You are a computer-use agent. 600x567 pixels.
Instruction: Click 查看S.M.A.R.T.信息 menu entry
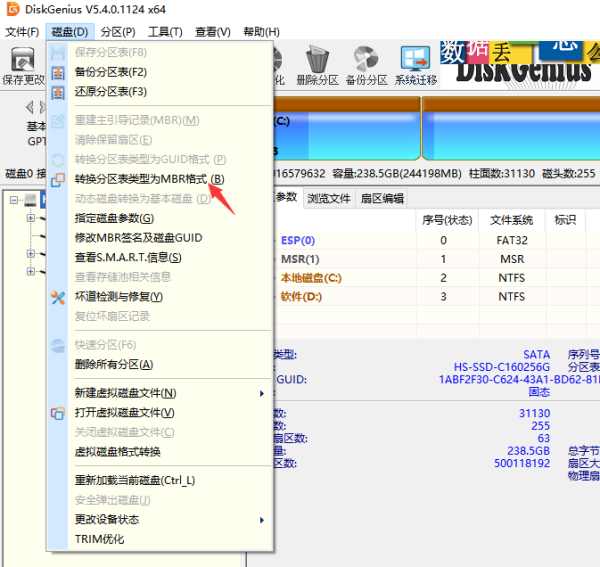[x=128, y=258]
